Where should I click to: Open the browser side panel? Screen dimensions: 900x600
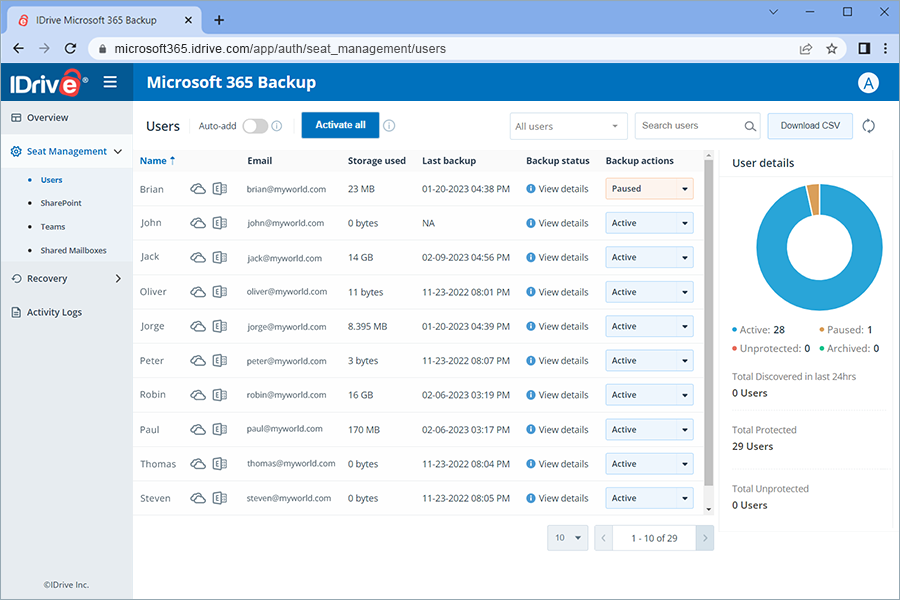pos(864,49)
